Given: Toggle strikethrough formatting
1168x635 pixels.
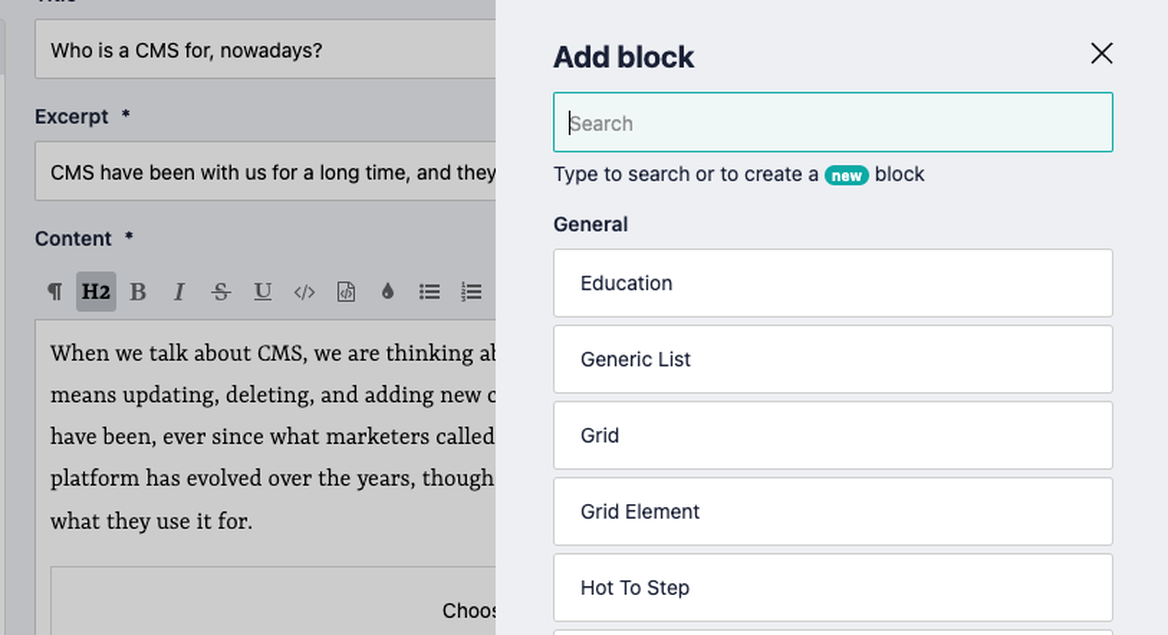Looking at the screenshot, I should (221, 291).
